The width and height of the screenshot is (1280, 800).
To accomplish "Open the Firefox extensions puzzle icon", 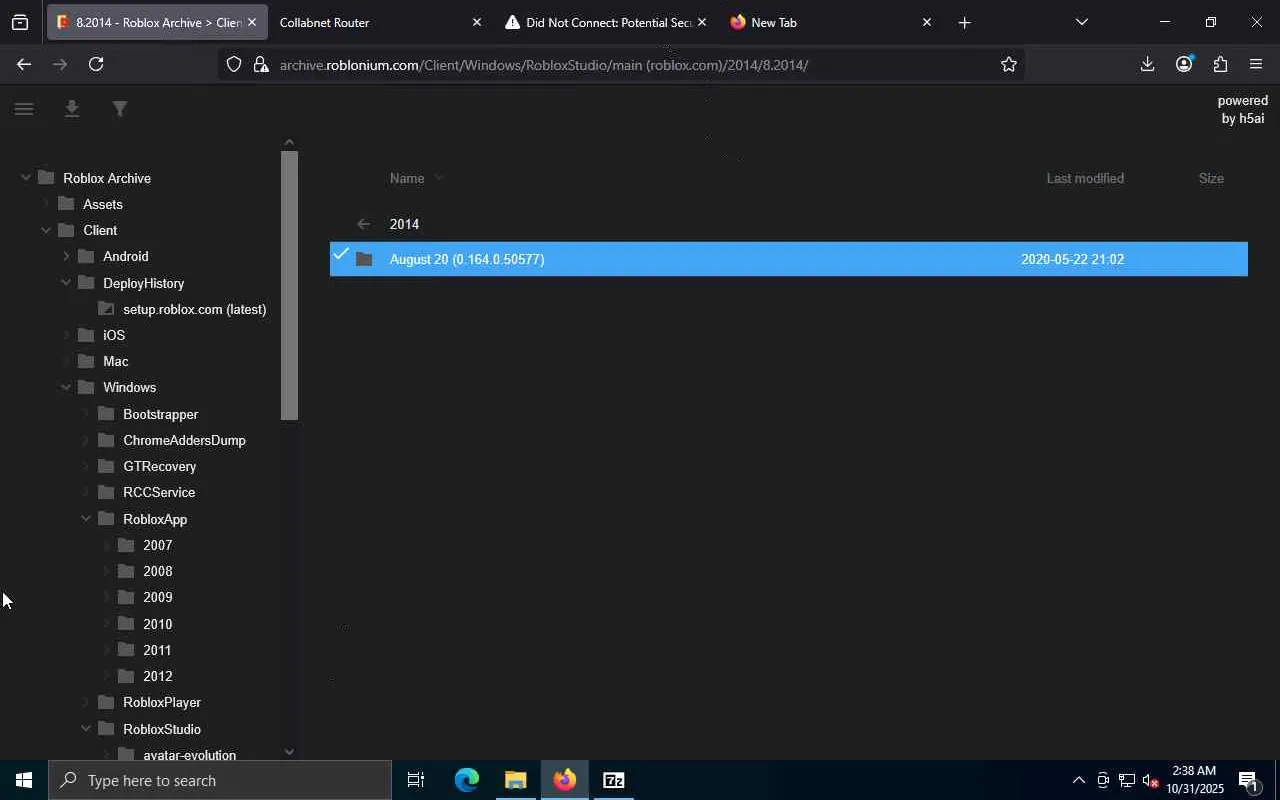I will [x=1220, y=64].
